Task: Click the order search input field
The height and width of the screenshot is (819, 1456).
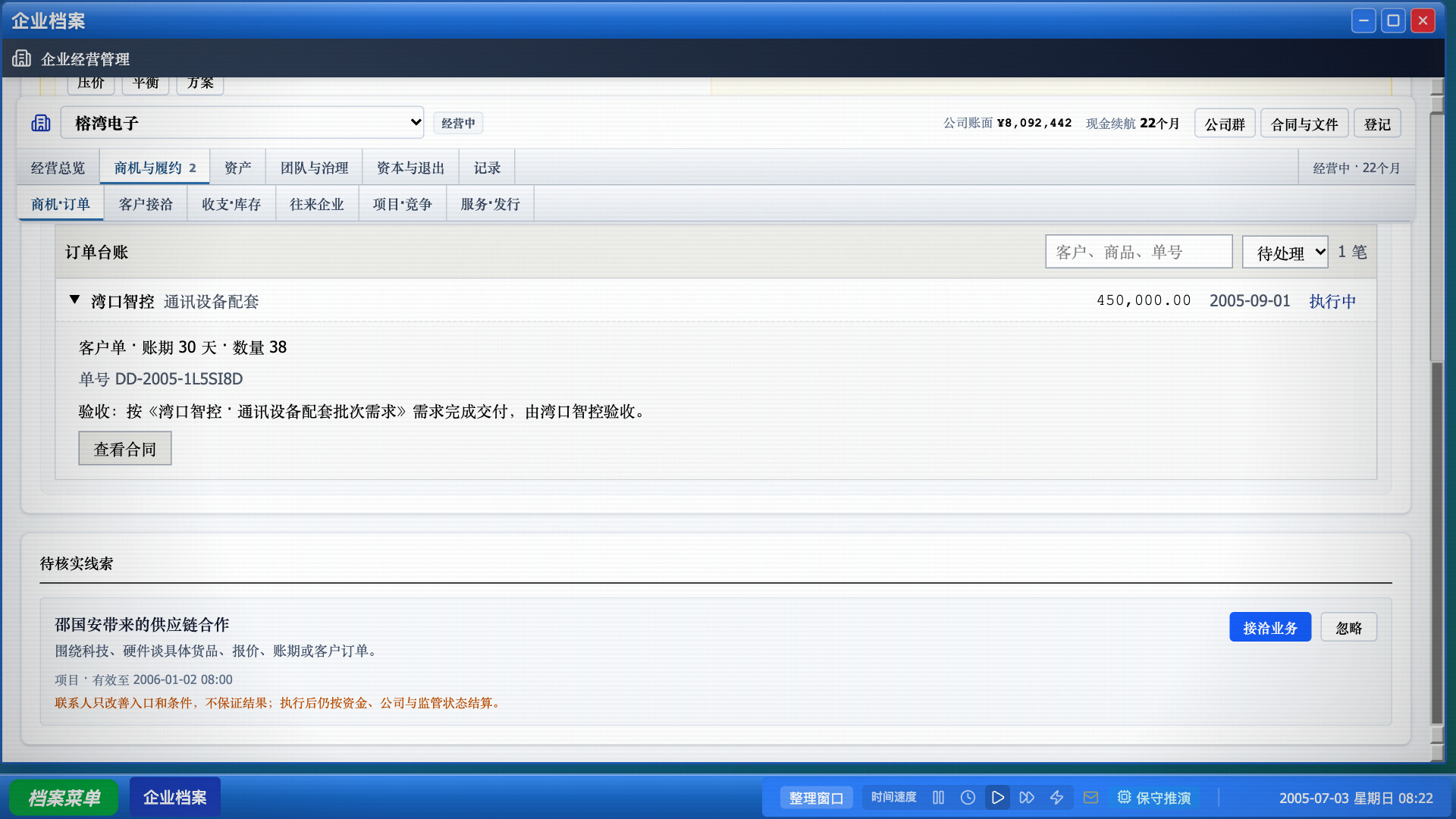Action: tap(1138, 252)
